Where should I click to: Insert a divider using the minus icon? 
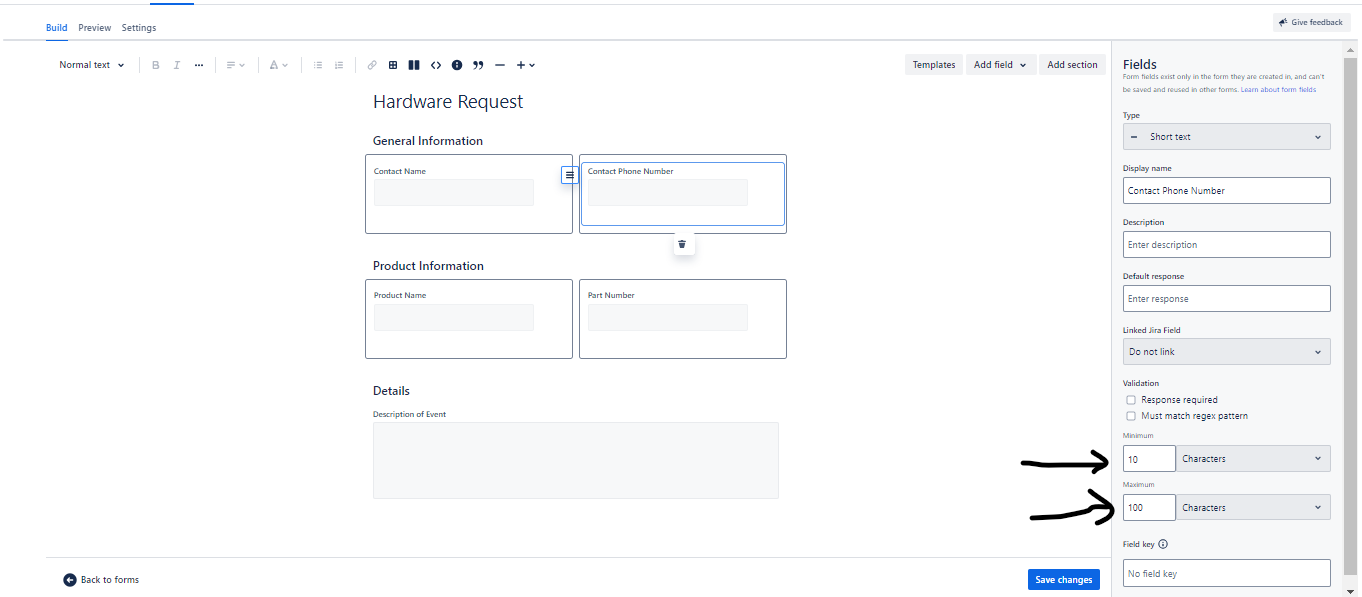[x=500, y=64]
